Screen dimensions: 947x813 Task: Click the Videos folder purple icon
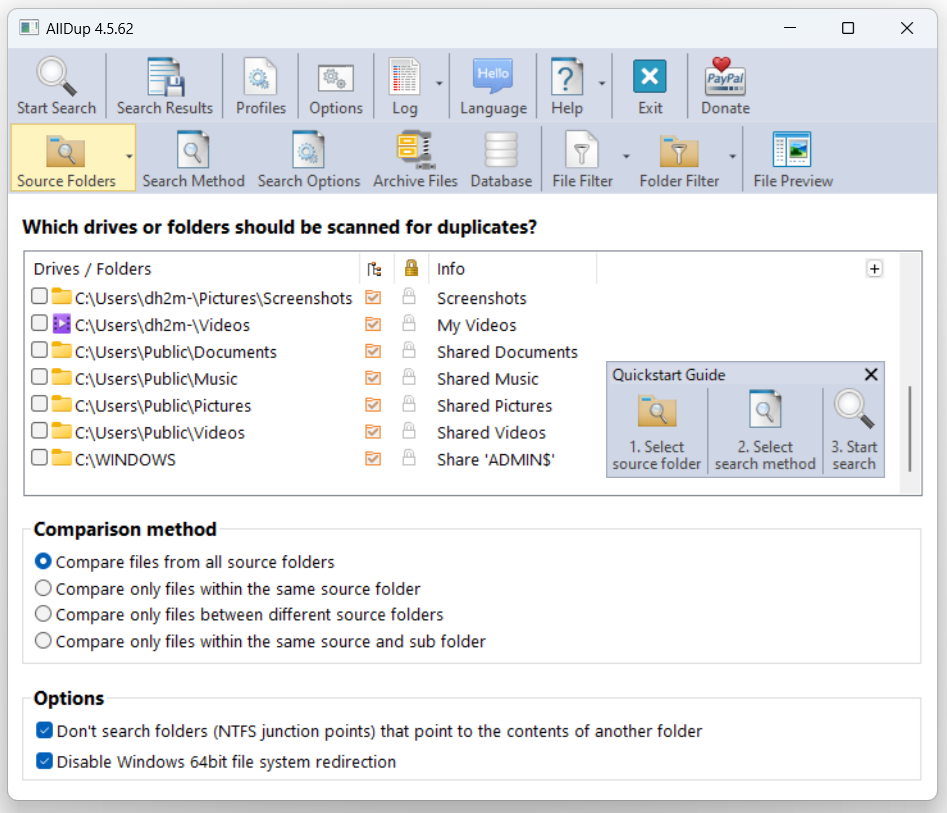62,324
